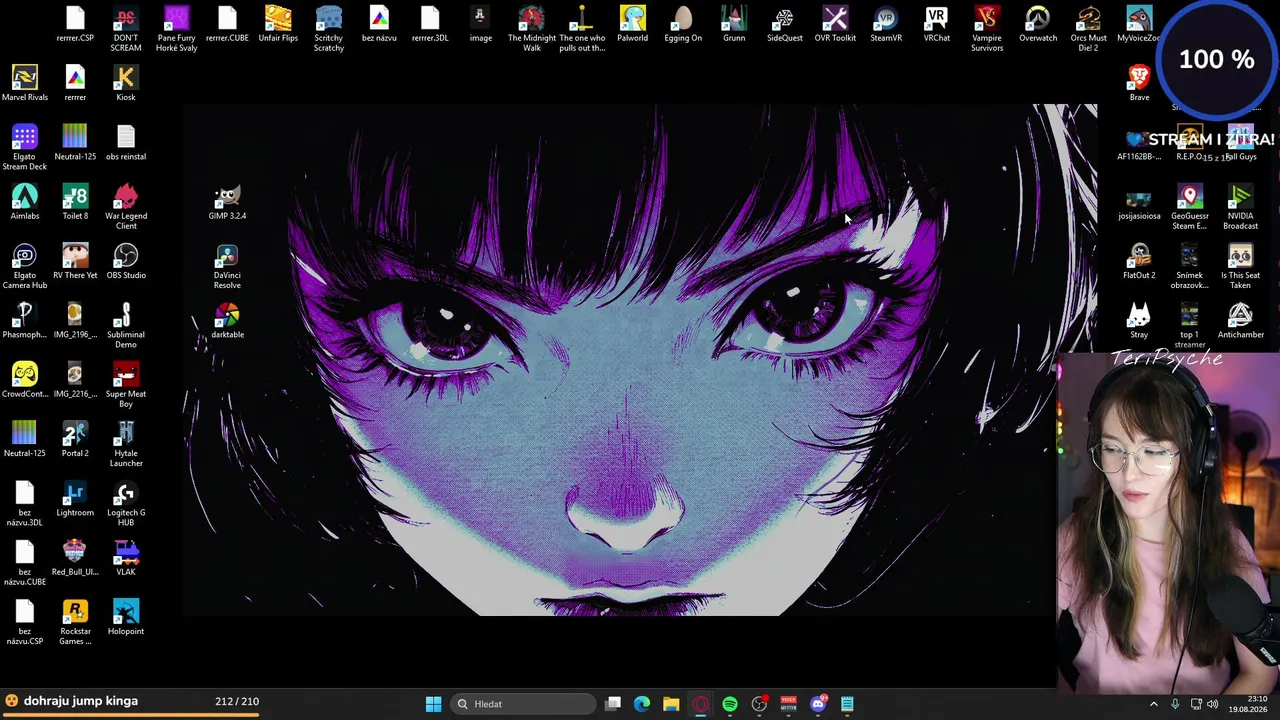Select the RV There Yet desktop shortcut
Viewport: 1280px width, 720px height.
pos(75,262)
